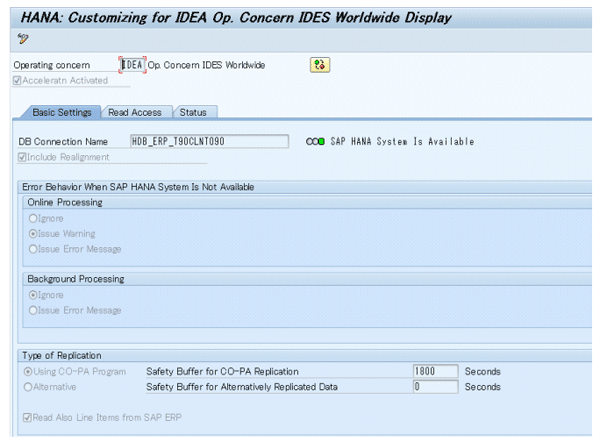Choose Using CO-PA Program replication type
The width and height of the screenshot is (600, 442).
(x=27, y=371)
